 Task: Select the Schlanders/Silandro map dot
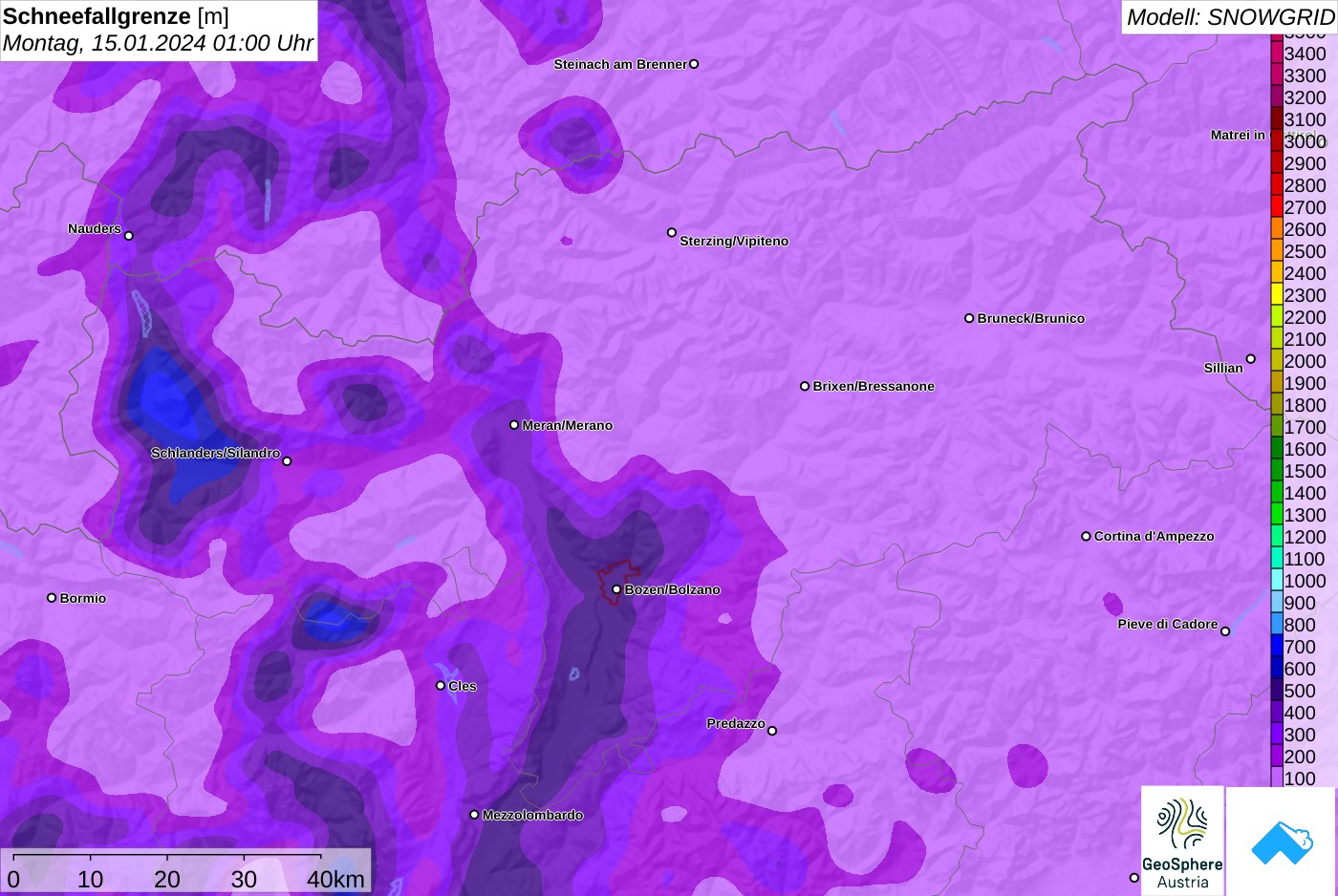click(x=287, y=461)
